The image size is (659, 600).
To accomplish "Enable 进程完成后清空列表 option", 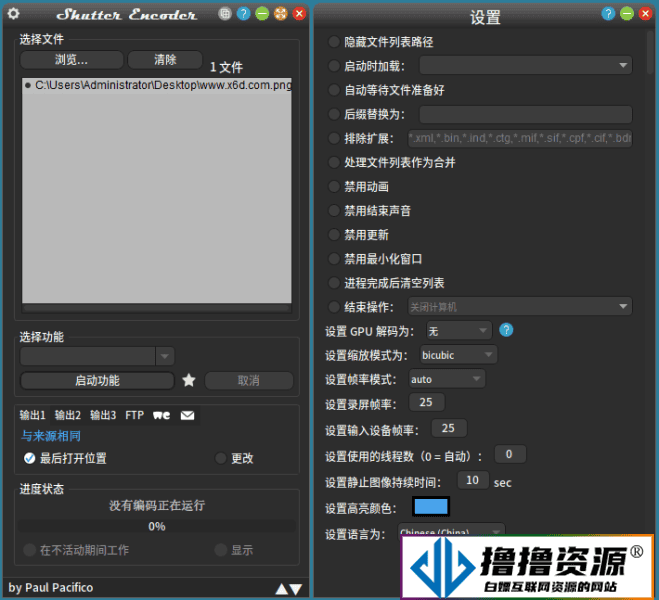I will pyautogui.click(x=334, y=283).
